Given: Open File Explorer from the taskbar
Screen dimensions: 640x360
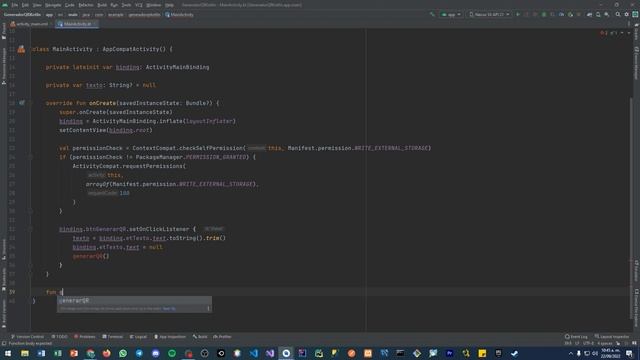Looking at the screenshot, I should click(25, 353).
